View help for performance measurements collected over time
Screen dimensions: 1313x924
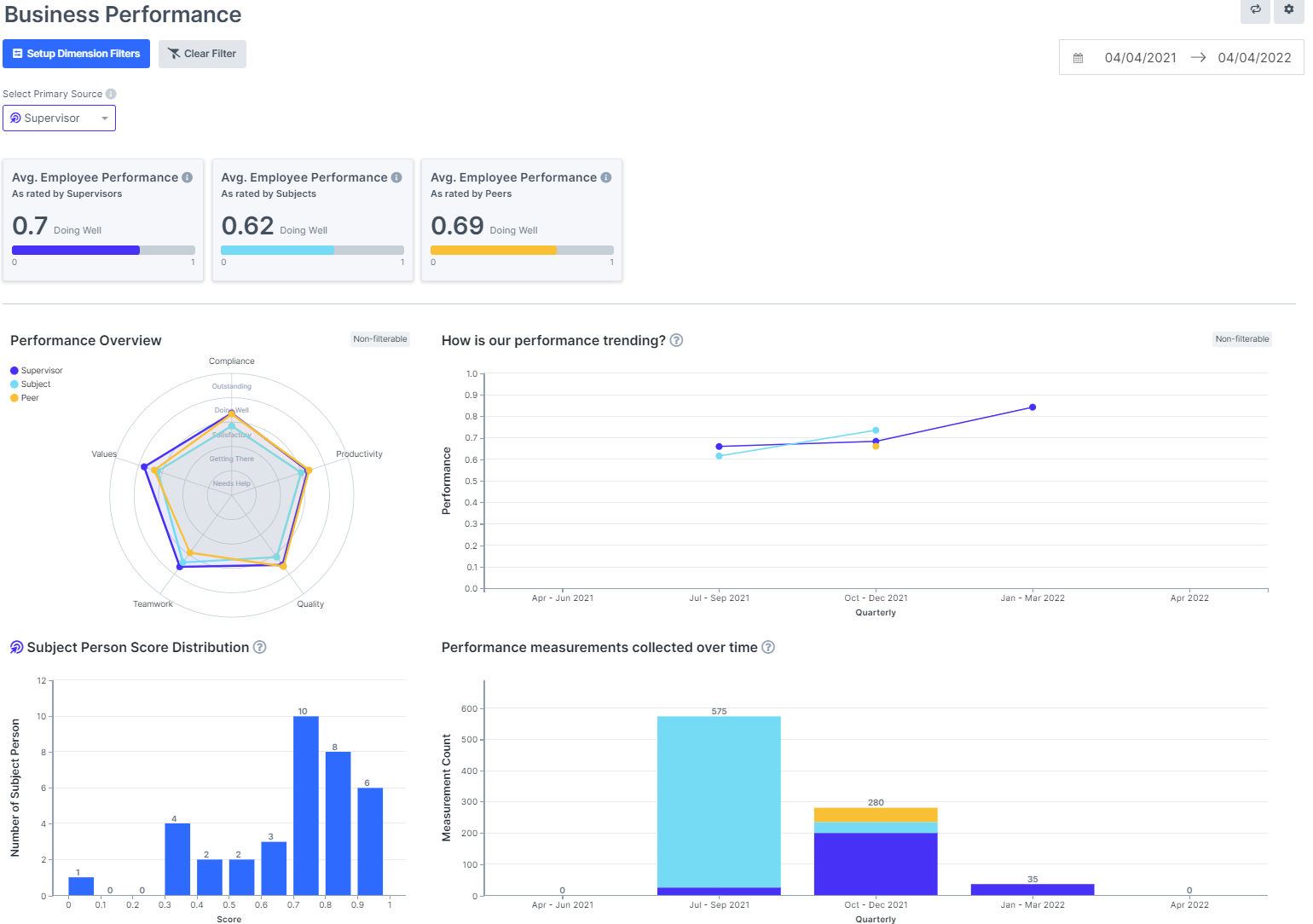(767, 647)
